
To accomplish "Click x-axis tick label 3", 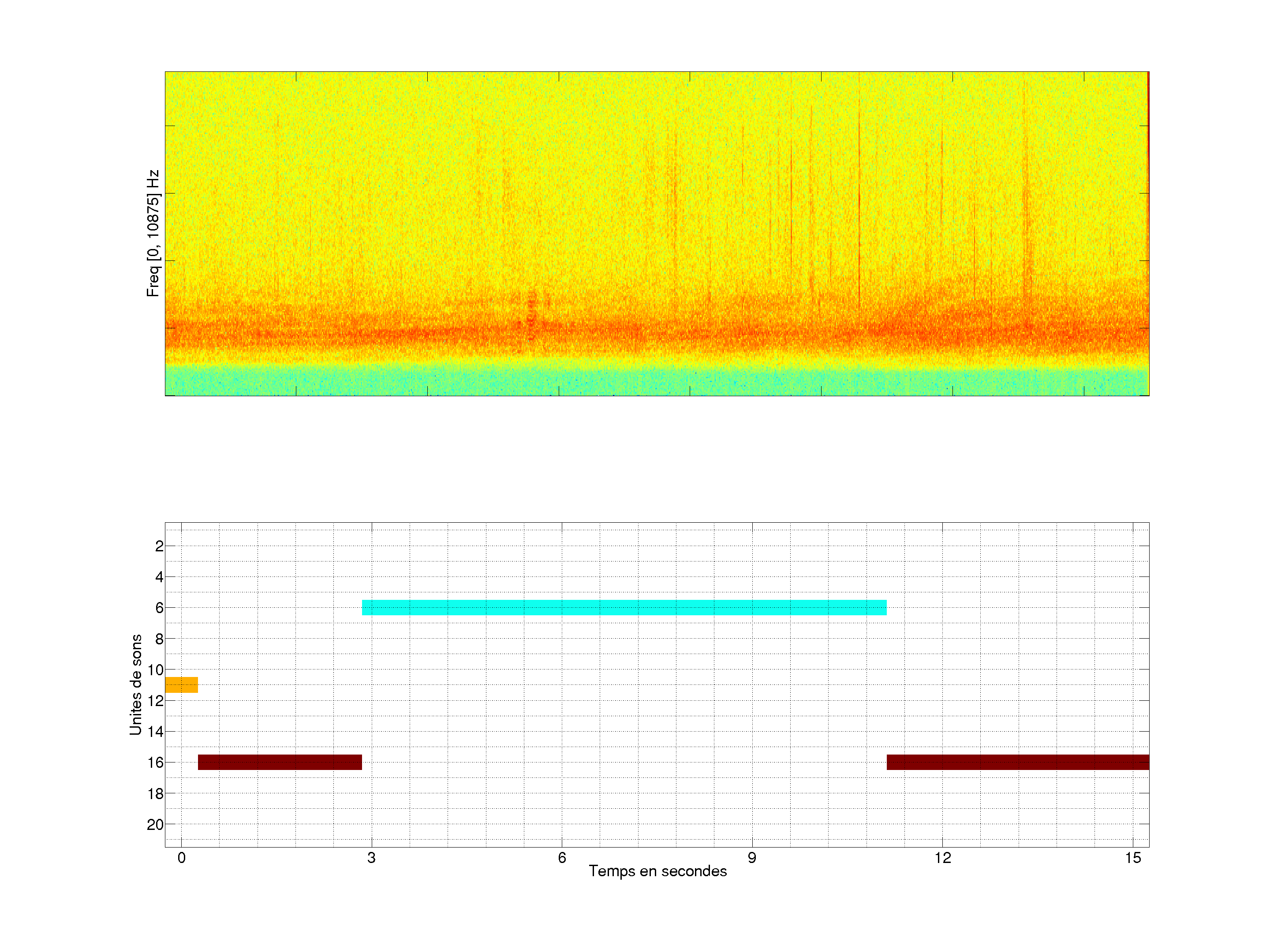I will click(371, 858).
